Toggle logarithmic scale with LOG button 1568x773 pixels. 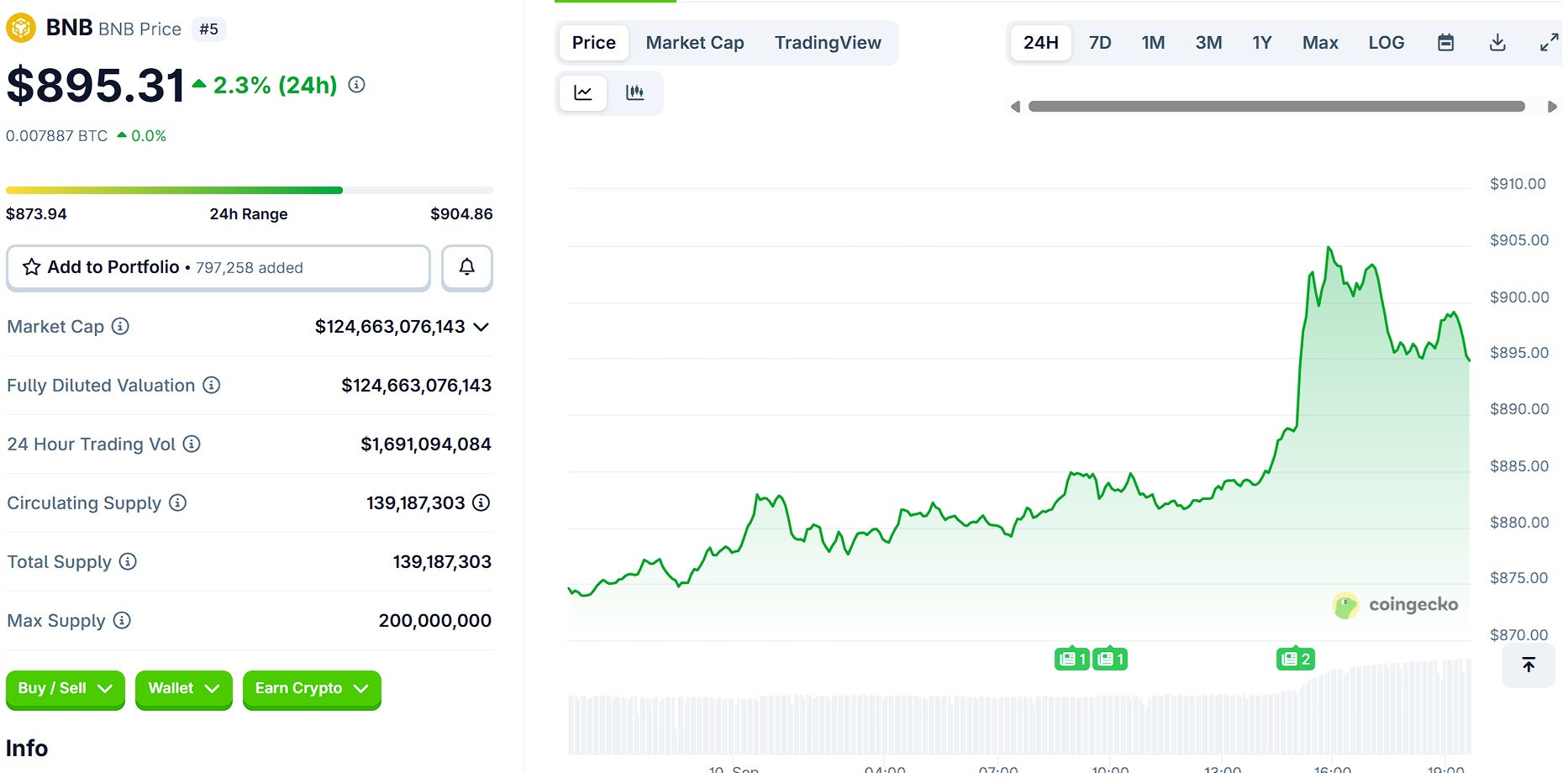tap(1386, 42)
